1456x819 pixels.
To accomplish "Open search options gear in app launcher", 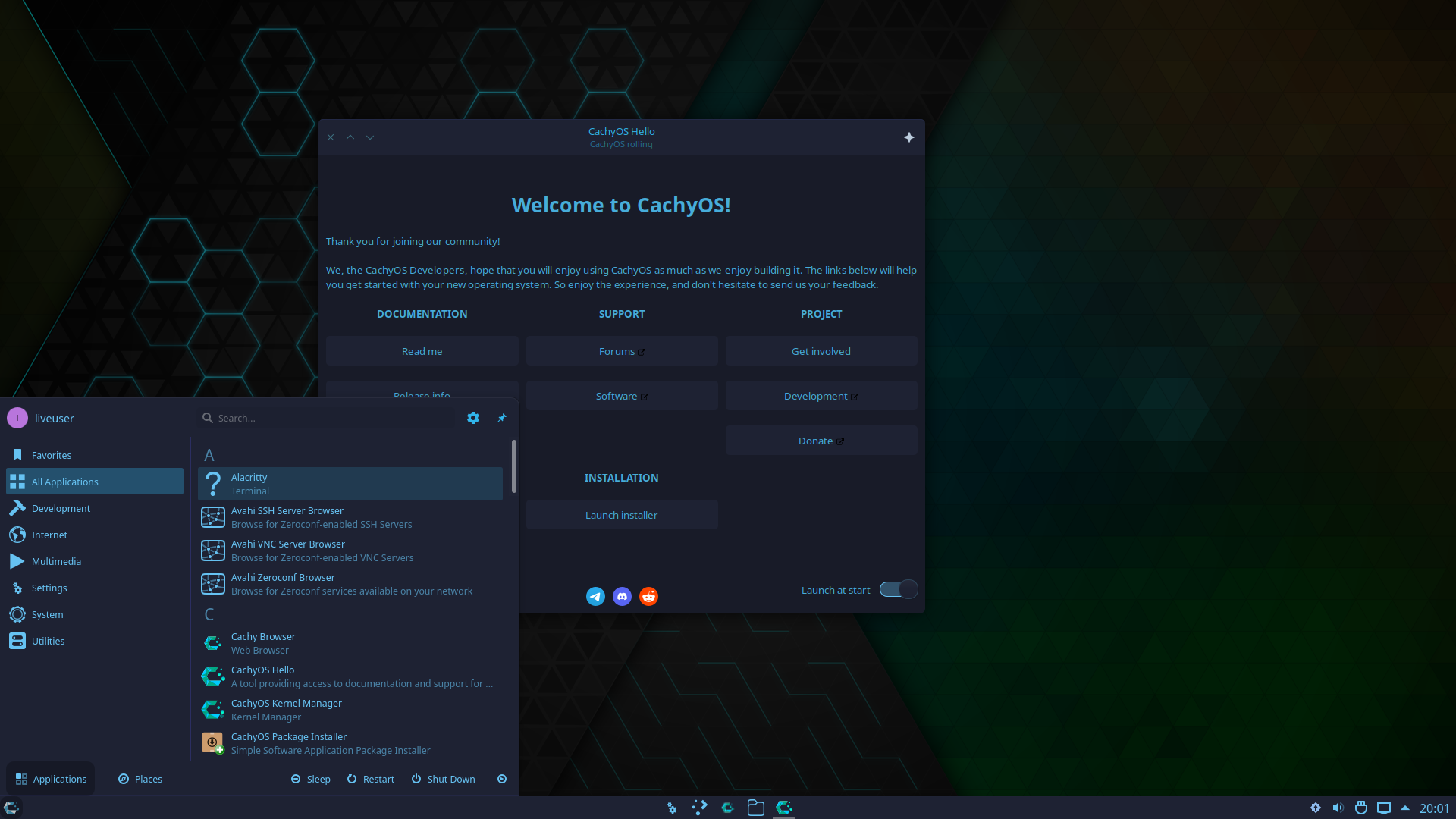I will click(x=472, y=418).
